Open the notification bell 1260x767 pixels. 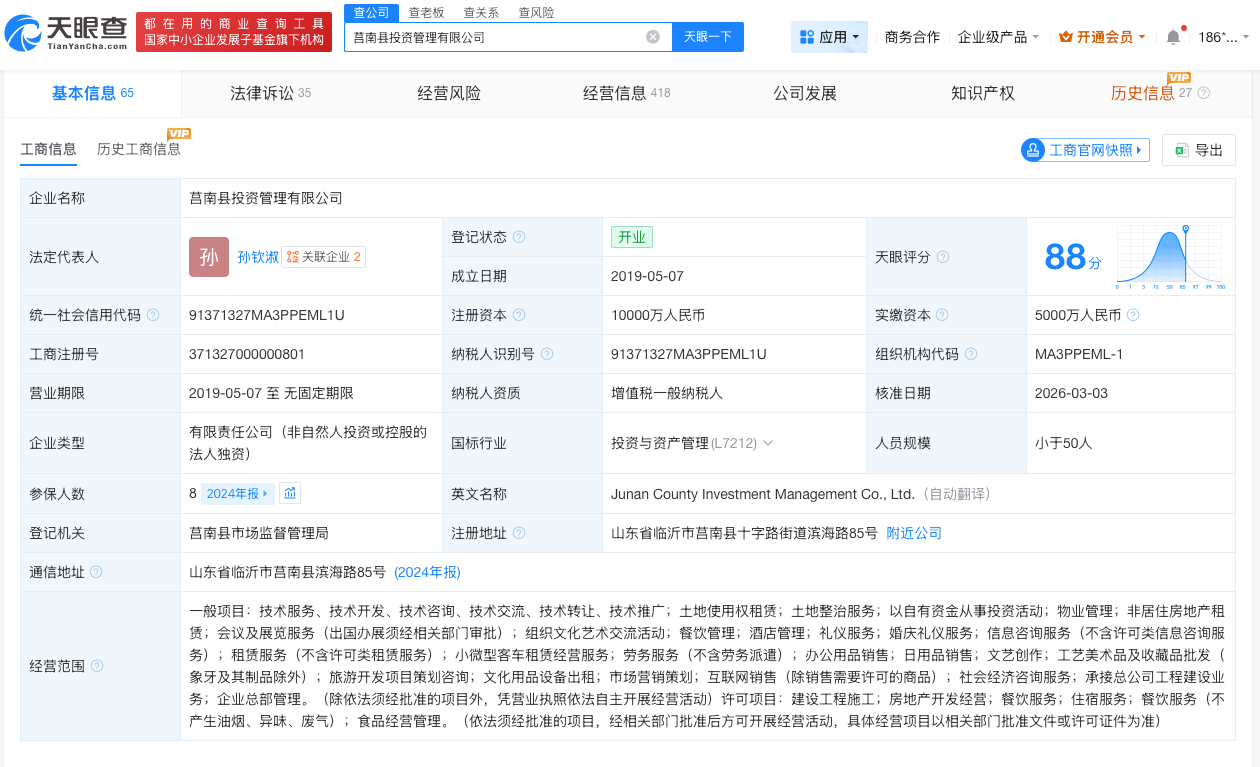(x=1173, y=37)
